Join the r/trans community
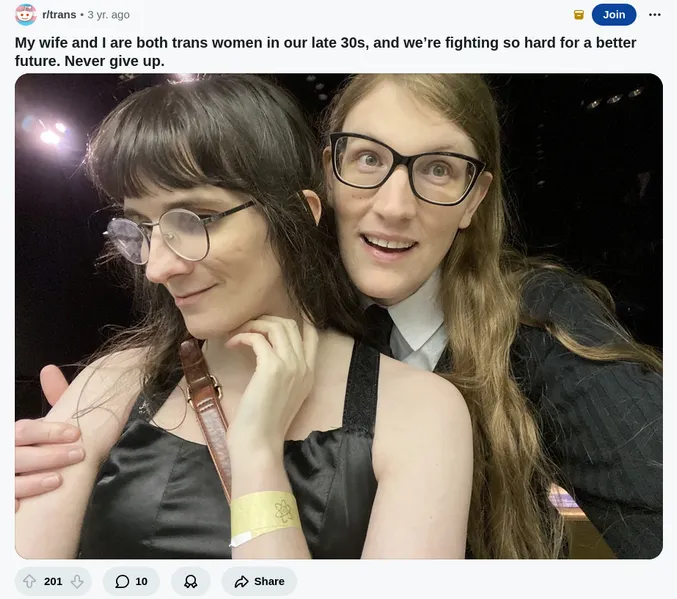The height and width of the screenshot is (599, 677). (x=614, y=15)
